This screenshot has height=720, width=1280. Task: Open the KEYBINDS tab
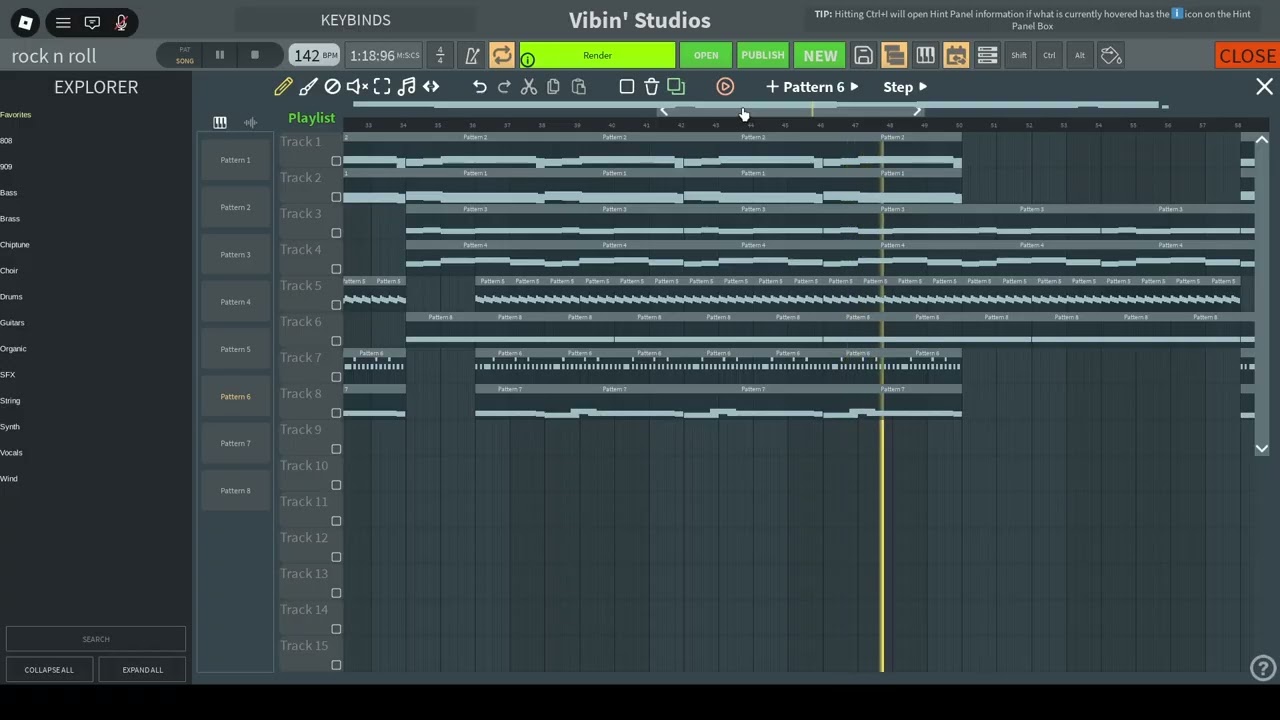point(355,20)
